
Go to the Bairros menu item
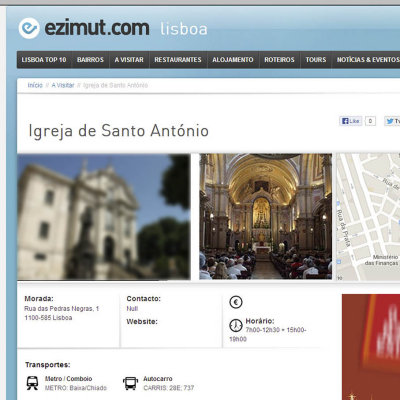[90, 60]
